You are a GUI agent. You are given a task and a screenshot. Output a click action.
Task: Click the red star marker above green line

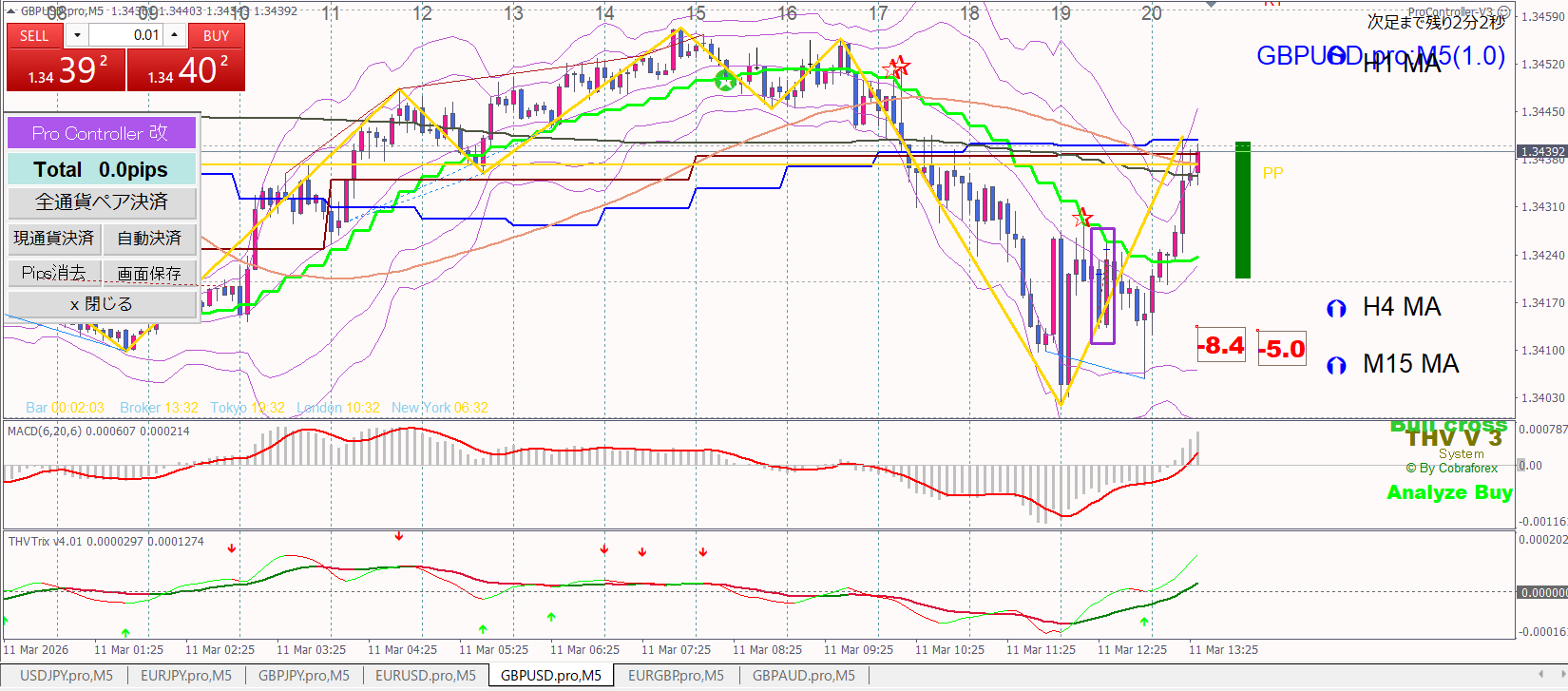[1082, 219]
